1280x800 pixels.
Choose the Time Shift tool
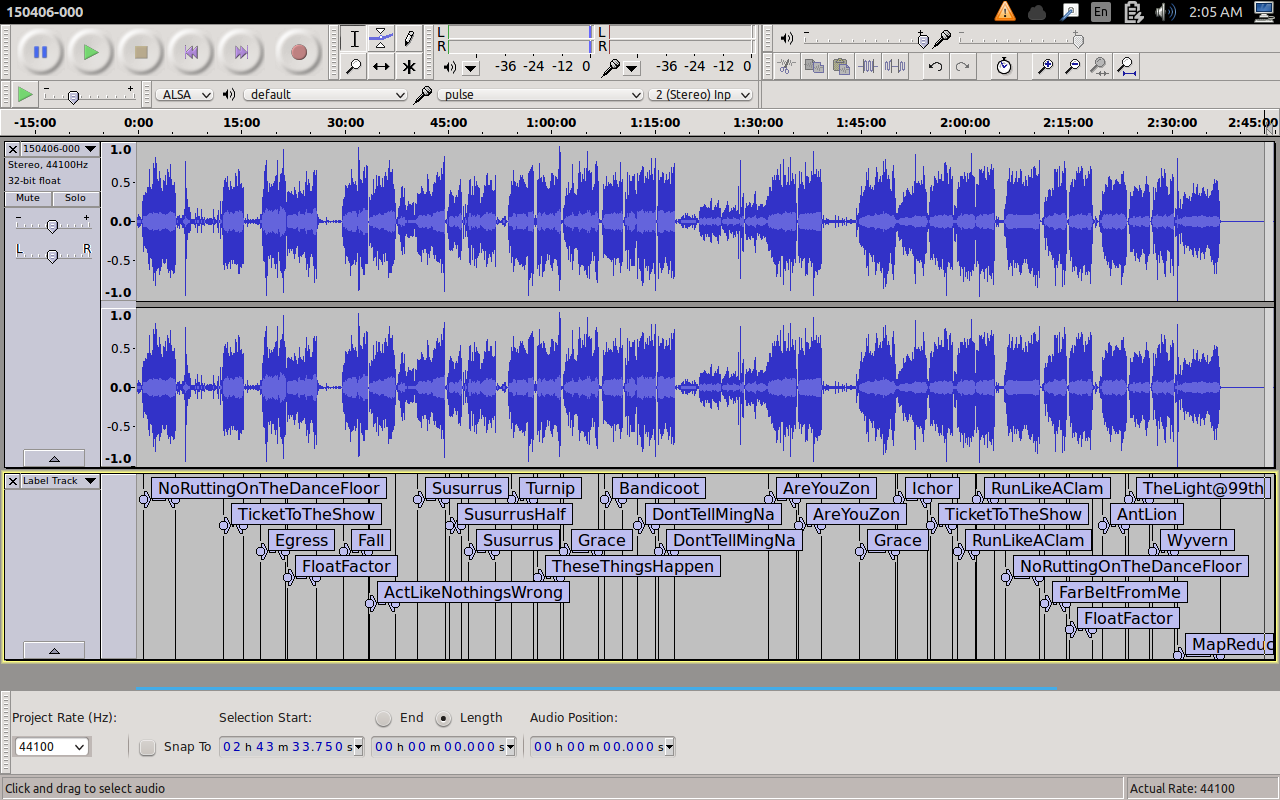[x=381, y=67]
